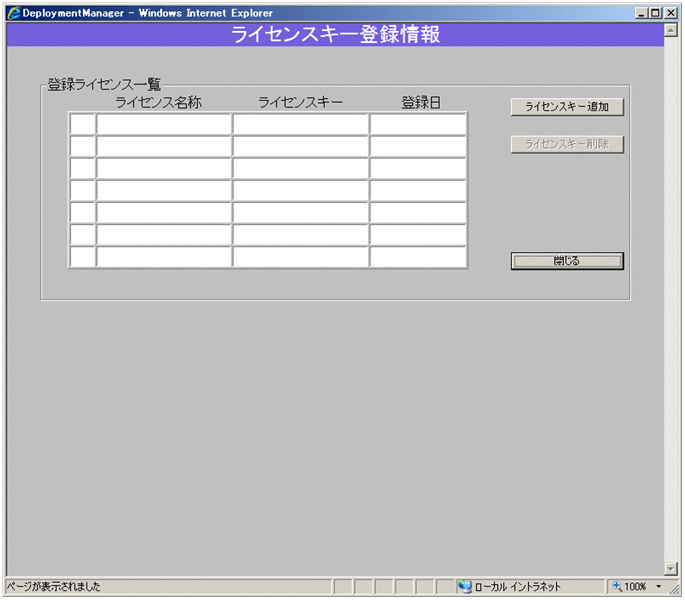Image resolution: width=685 pixels, height=600 pixels.
Task: Open the zoom level dropdown arrow
Action: click(658, 586)
